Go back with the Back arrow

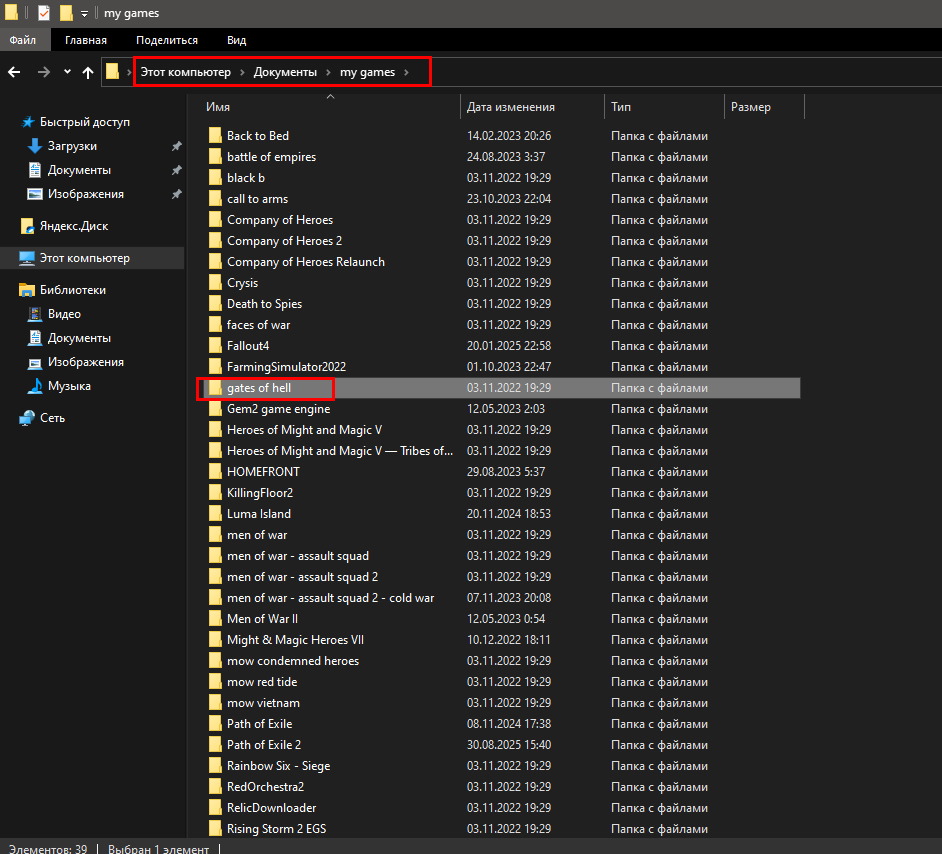coord(14,72)
